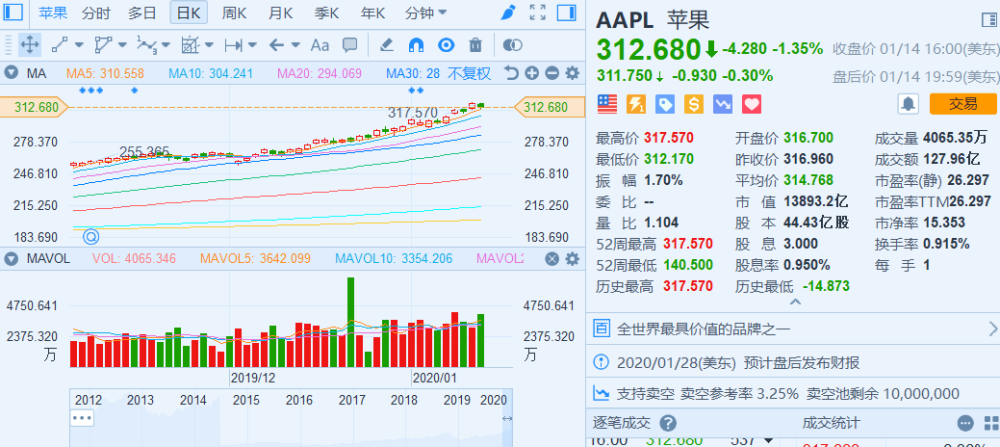Zoom out the chart with minus icon
Viewport: 1000px width, 447px height.
552,73
